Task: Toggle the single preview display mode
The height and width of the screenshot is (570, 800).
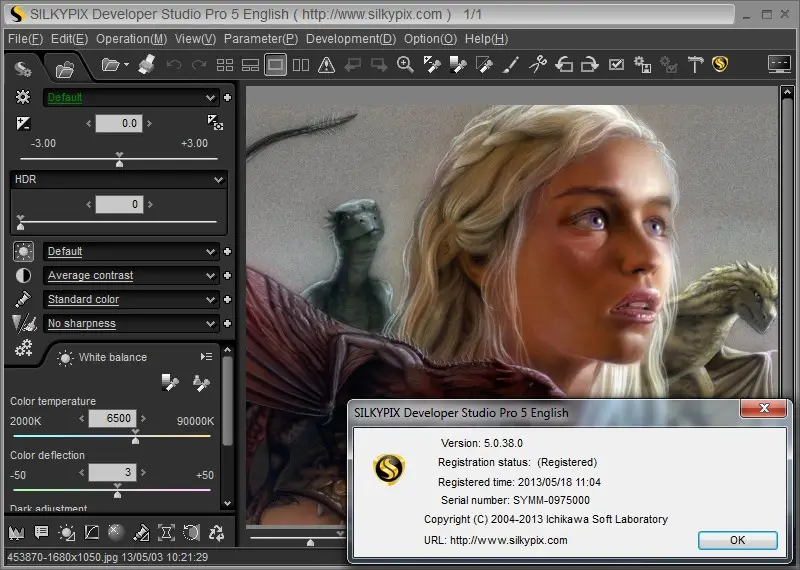Action: point(275,65)
